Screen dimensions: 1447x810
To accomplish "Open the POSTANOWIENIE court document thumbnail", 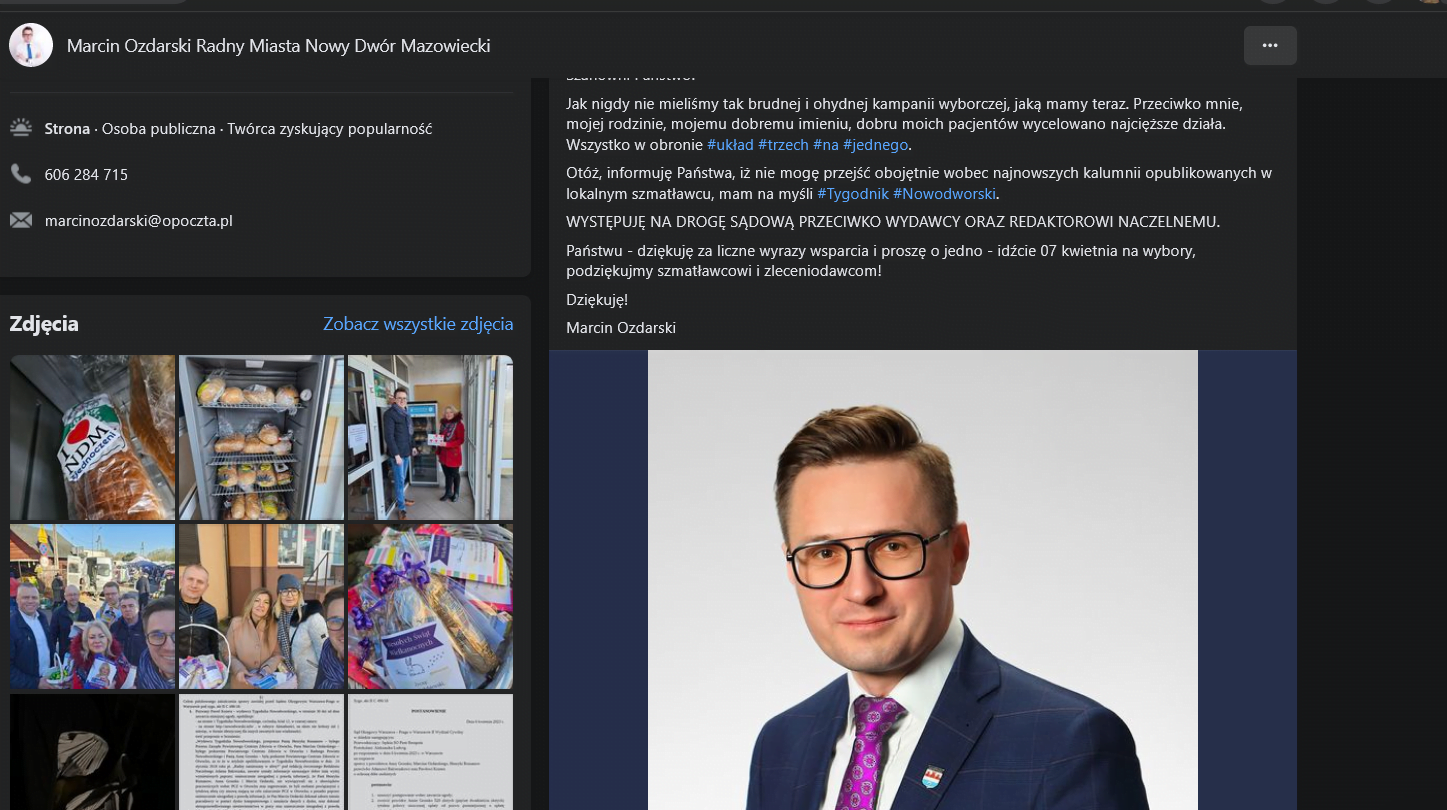I will click(x=430, y=751).
